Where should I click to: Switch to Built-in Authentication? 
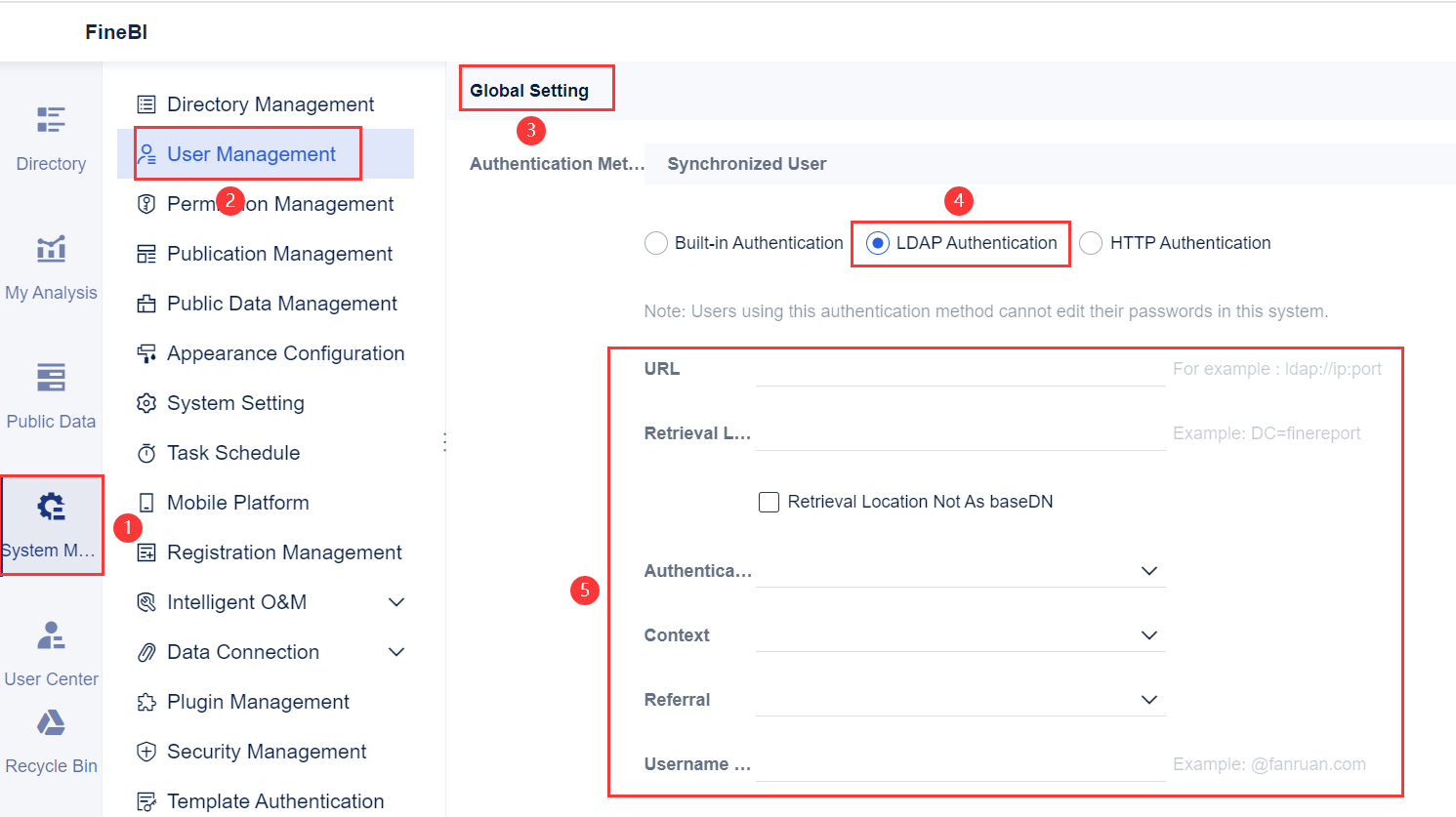point(655,242)
